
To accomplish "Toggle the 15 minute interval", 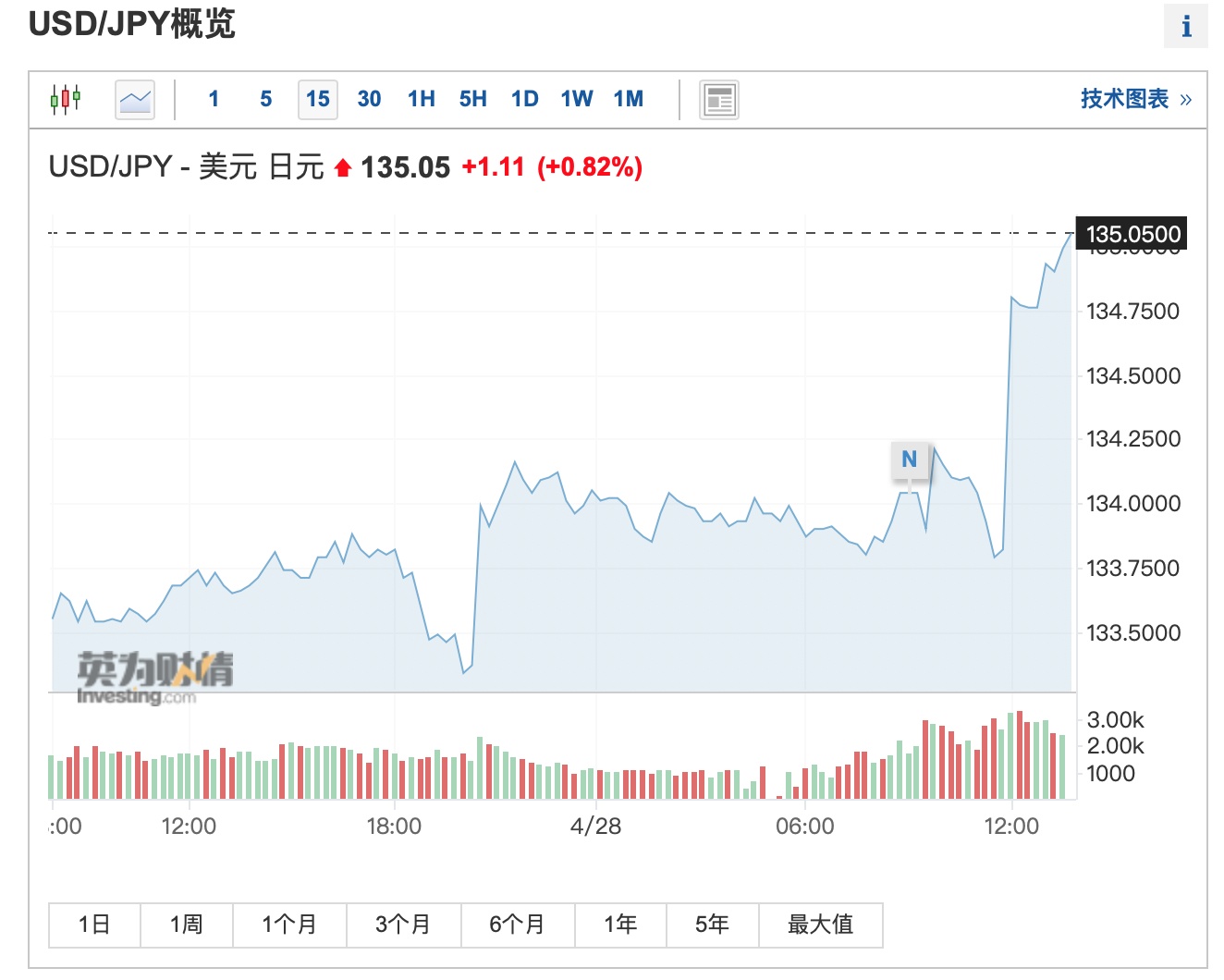I will click(x=318, y=99).
